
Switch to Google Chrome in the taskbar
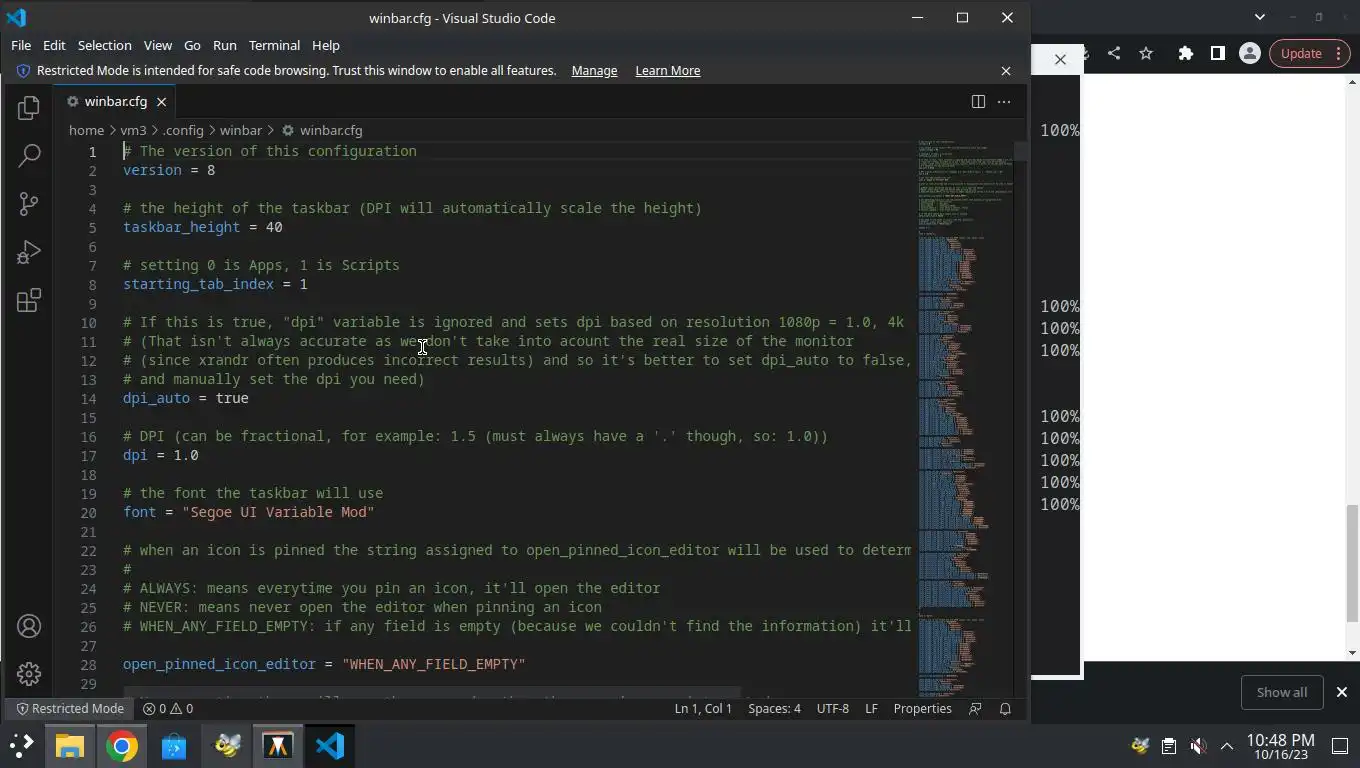pos(122,746)
